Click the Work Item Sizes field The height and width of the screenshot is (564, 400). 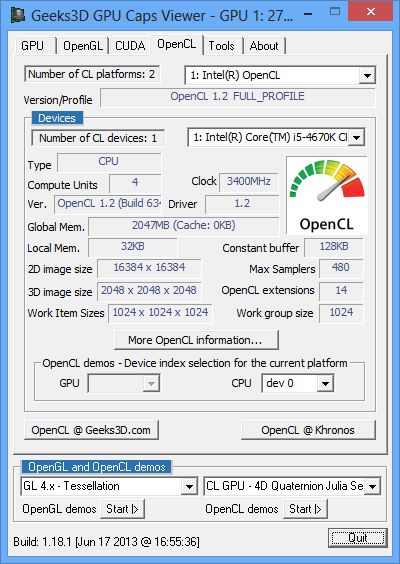(160, 313)
